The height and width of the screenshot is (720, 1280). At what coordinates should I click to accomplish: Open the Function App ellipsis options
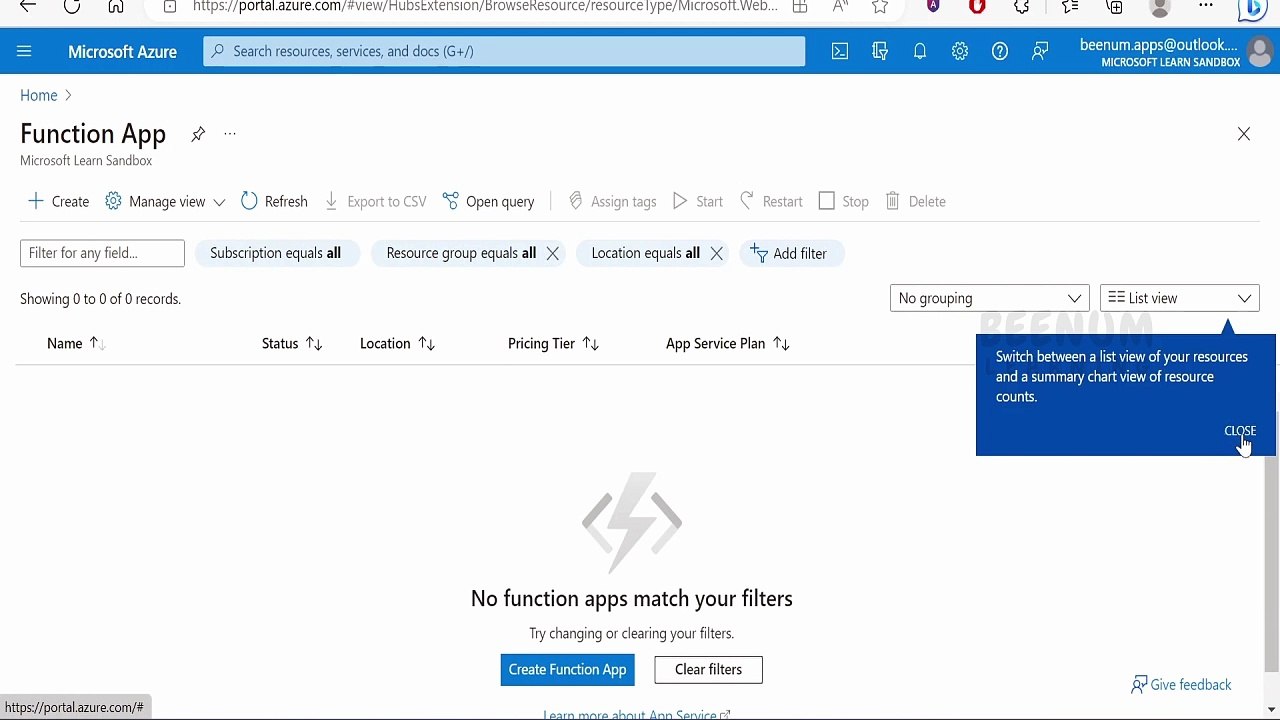coord(230,134)
